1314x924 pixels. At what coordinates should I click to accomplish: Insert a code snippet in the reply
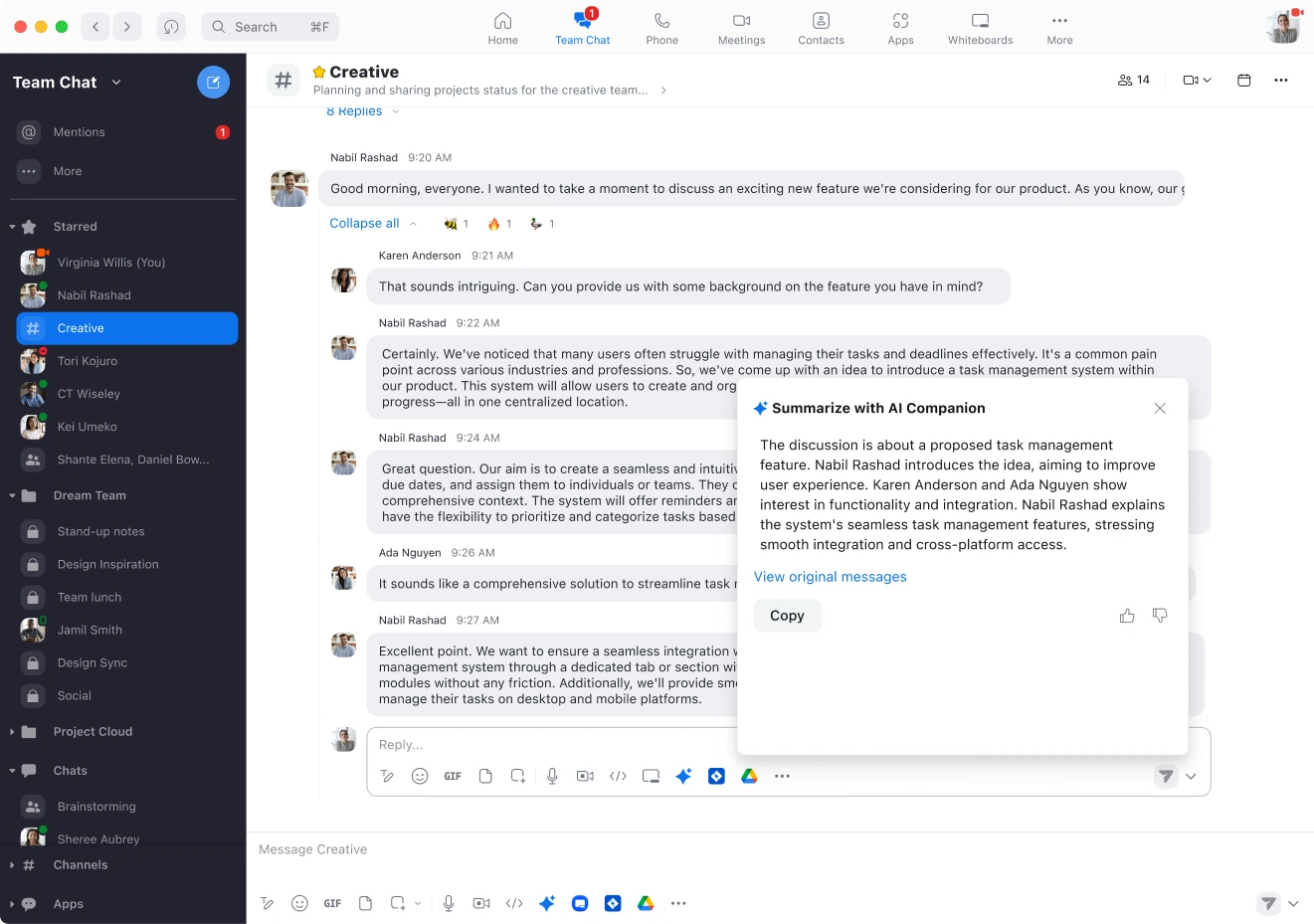pyautogui.click(x=617, y=776)
